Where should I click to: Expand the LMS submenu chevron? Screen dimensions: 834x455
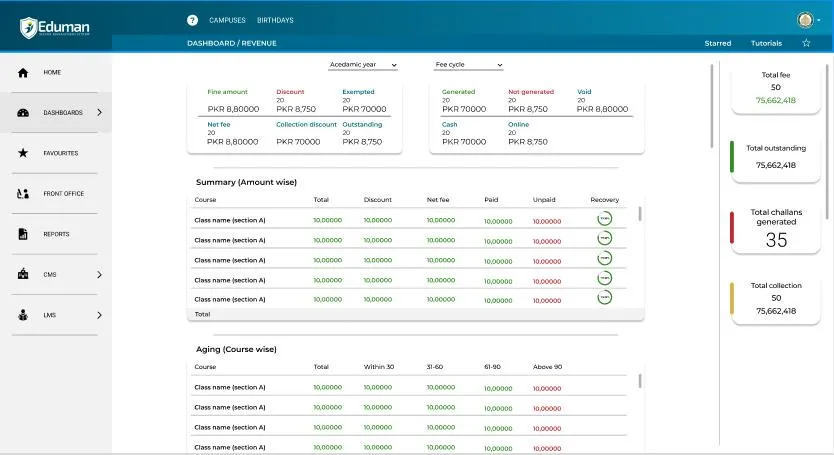(x=99, y=315)
